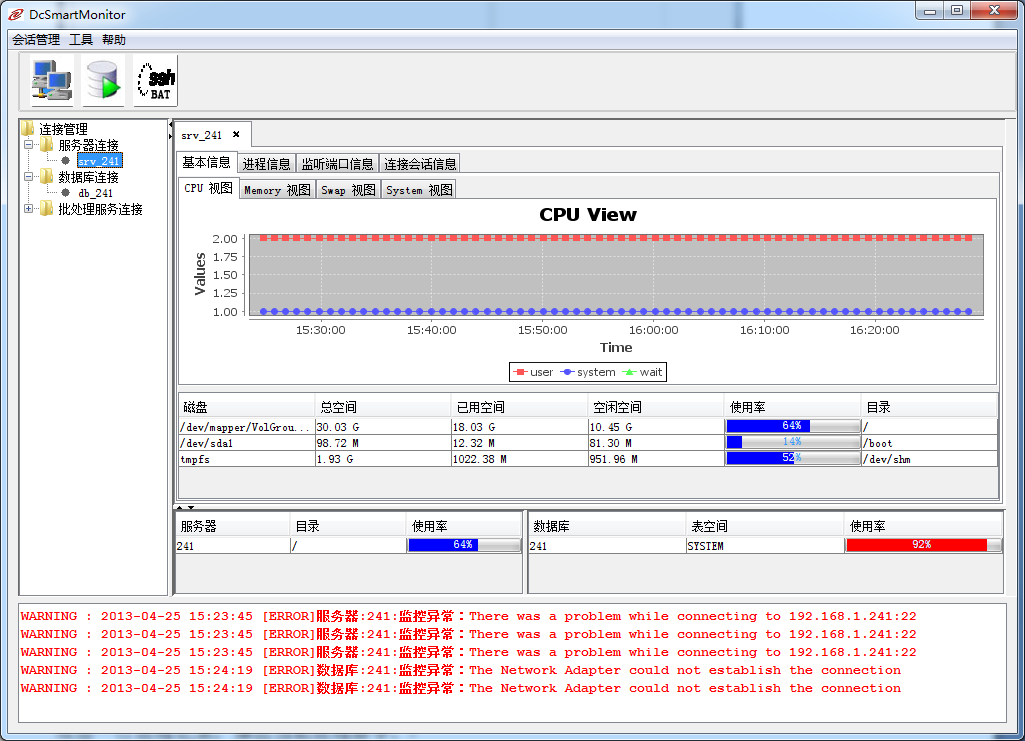Click the 连接管理 folder icon

(x=28, y=128)
